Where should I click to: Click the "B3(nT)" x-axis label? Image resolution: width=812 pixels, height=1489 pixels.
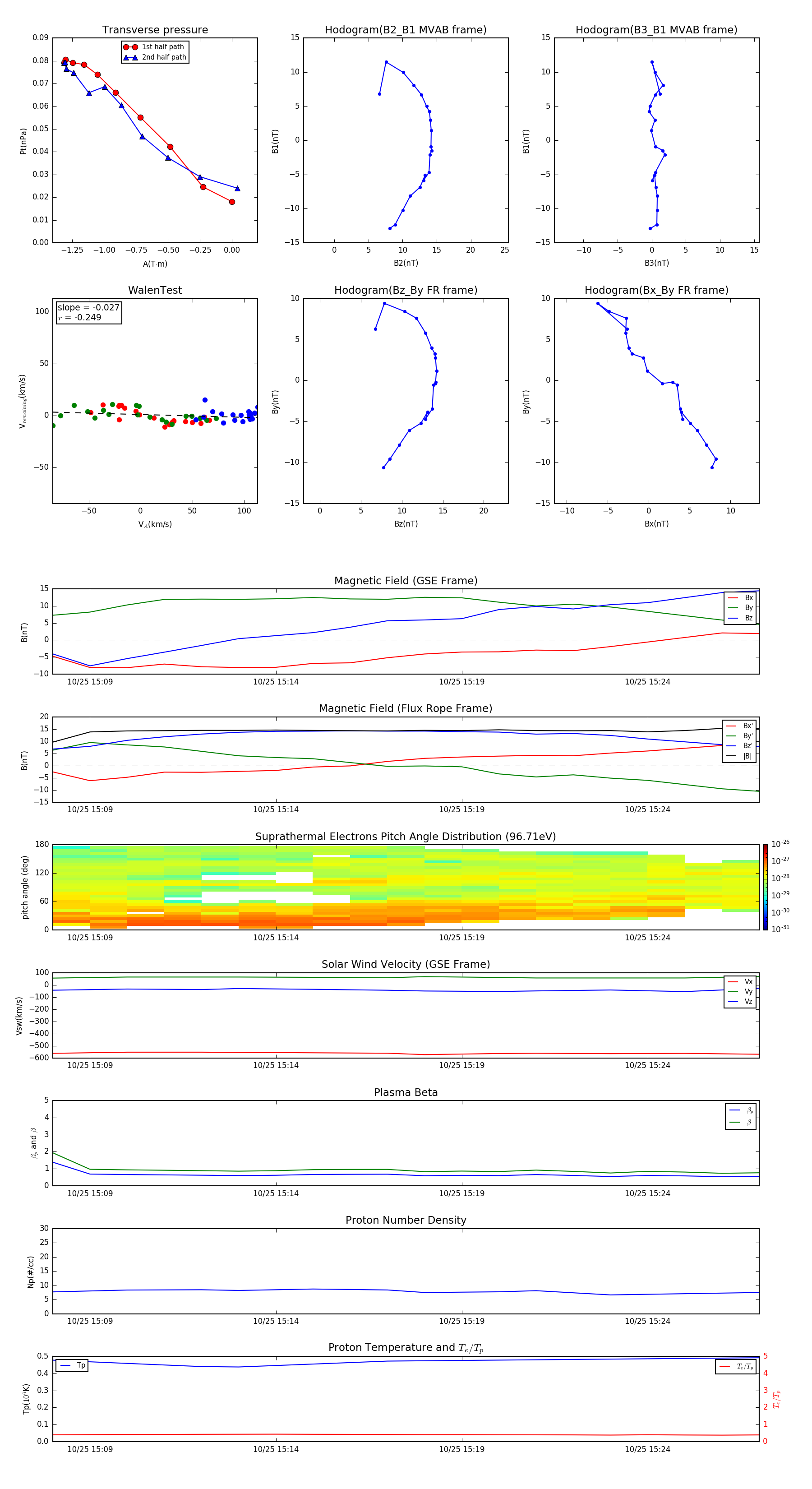point(656,263)
